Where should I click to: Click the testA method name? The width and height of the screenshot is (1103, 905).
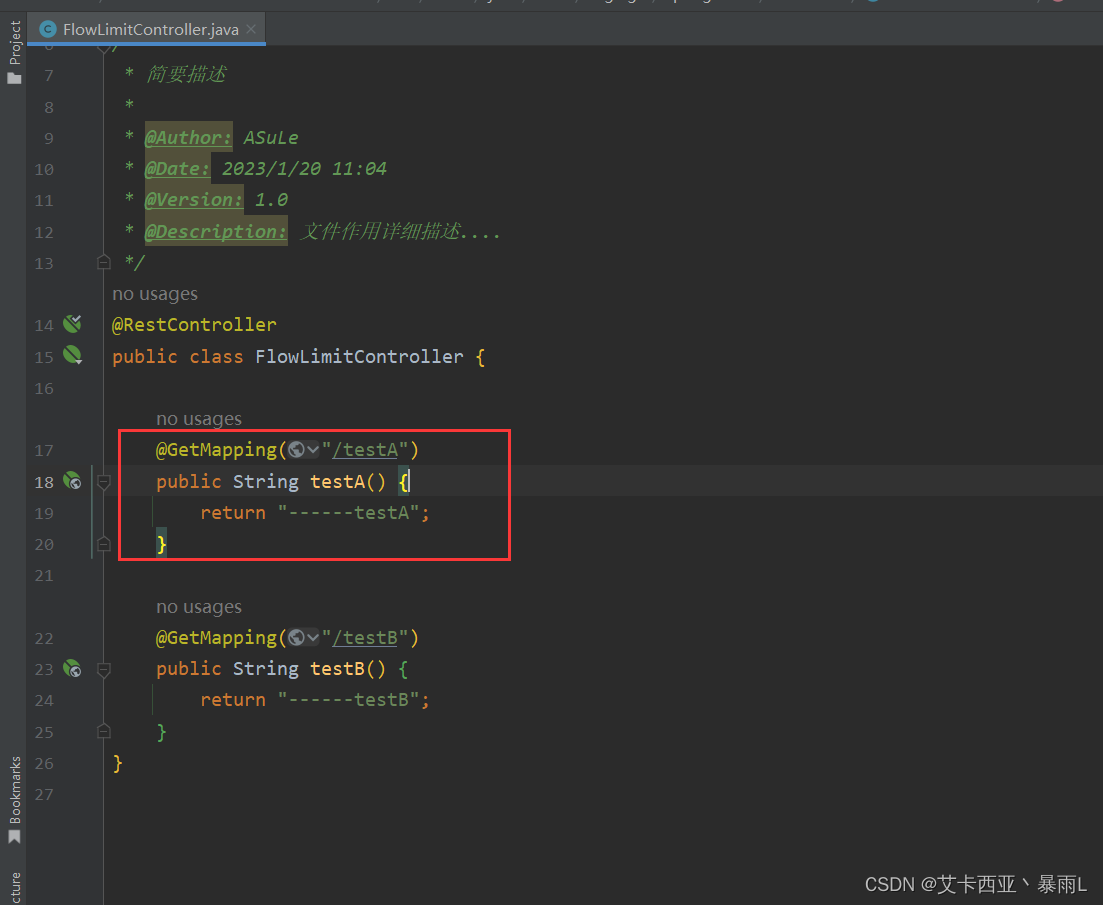338,482
